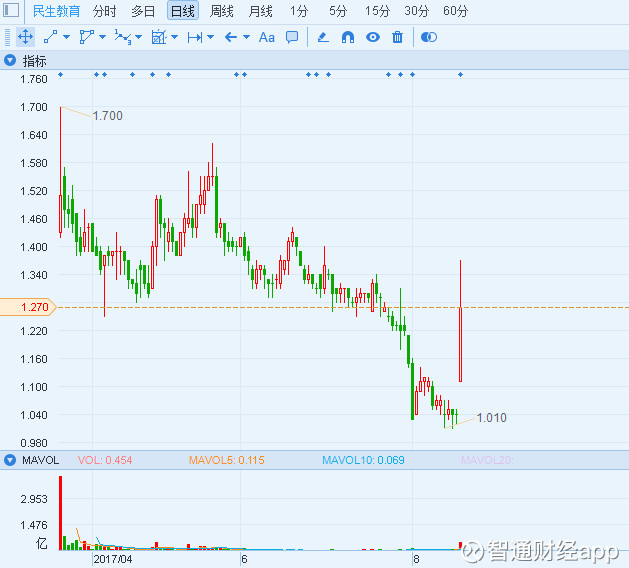Click the toolbar drag handle grip
The image size is (629, 568).
coord(7,37)
